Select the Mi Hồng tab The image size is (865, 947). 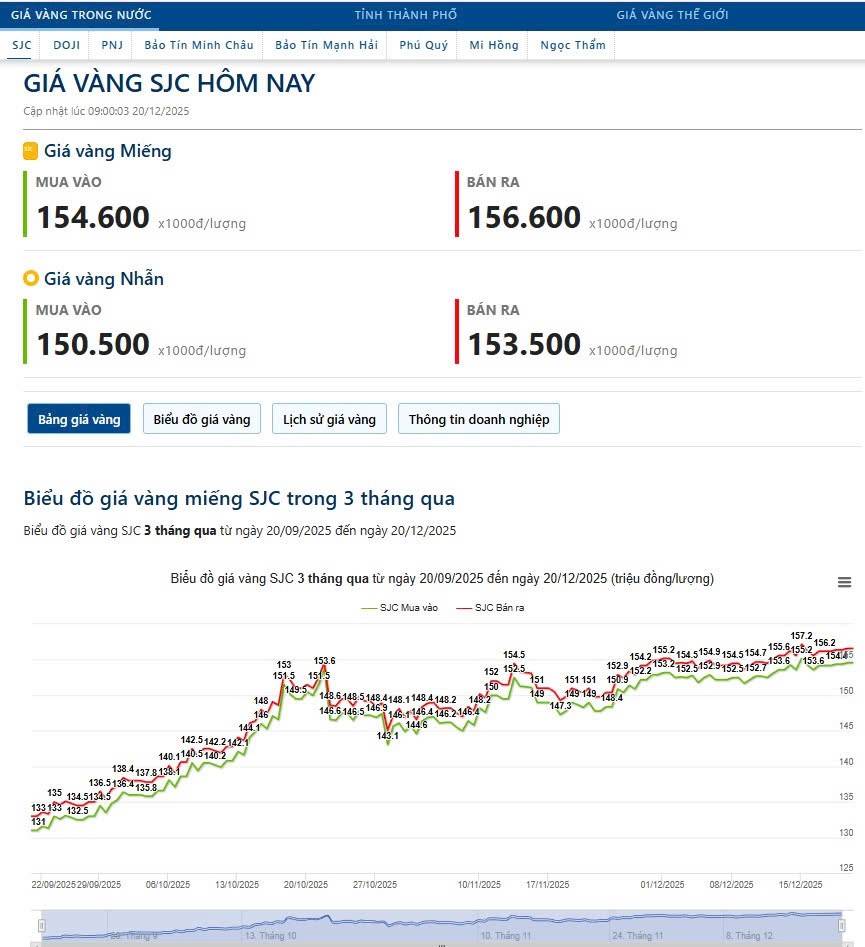492,45
